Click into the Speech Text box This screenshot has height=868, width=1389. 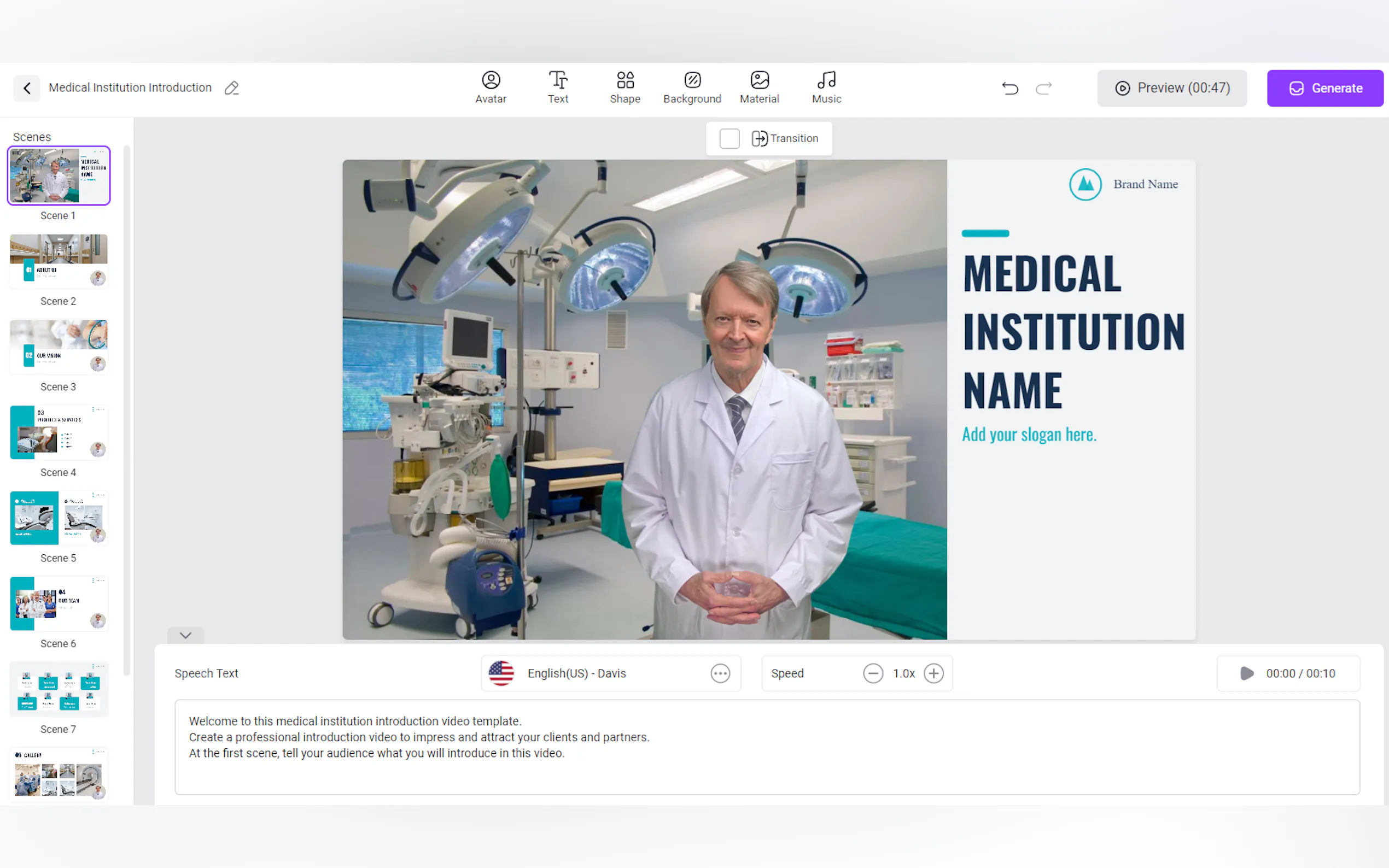pos(767,746)
